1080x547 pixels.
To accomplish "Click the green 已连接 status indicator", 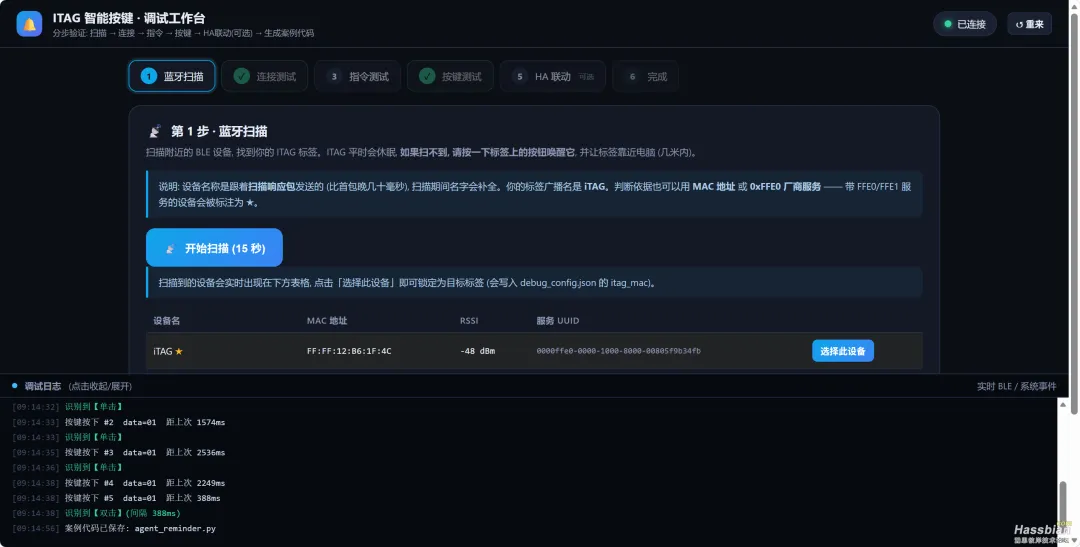I will coord(964,24).
